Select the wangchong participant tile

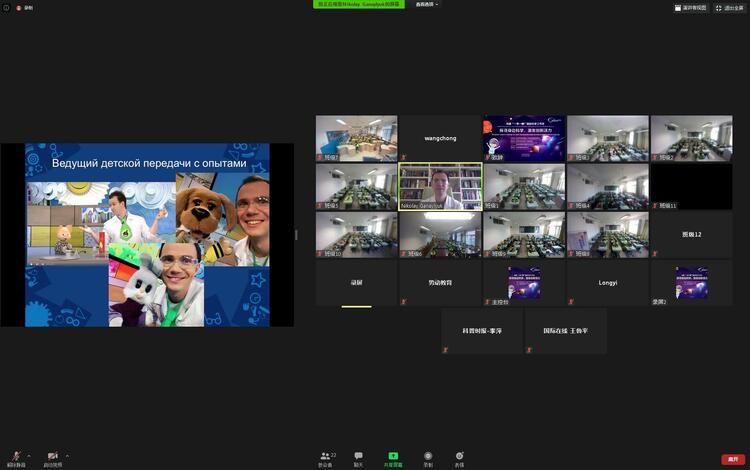(440, 138)
